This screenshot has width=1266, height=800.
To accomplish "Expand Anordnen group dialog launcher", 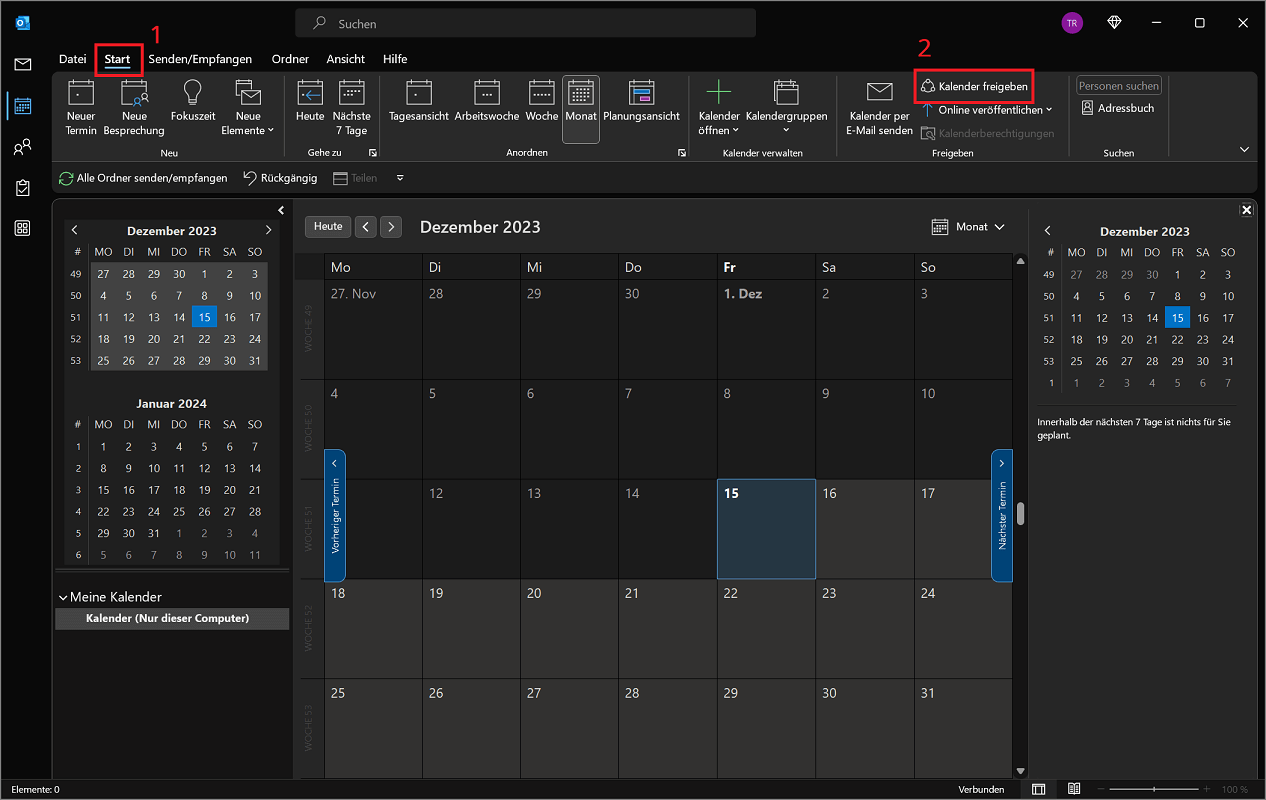I will (x=682, y=153).
